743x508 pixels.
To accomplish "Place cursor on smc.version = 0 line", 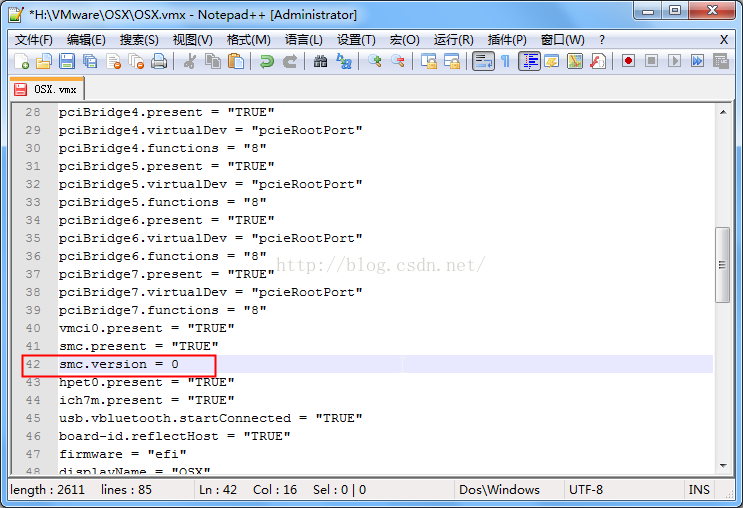I will click(x=119, y=365).
